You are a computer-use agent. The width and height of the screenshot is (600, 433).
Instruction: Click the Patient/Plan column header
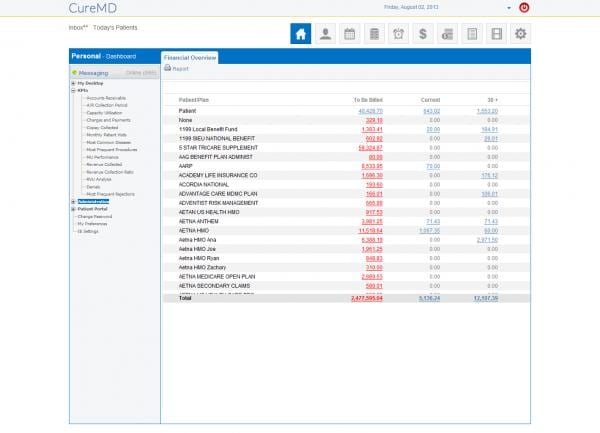[x=194, y=100]
